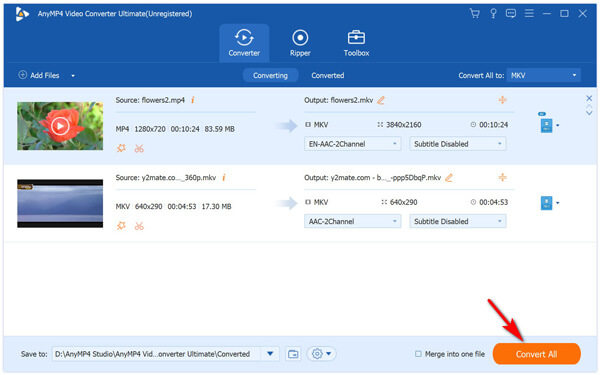
Task: Click the 83.59 MB file size
Action: point(219,129)
